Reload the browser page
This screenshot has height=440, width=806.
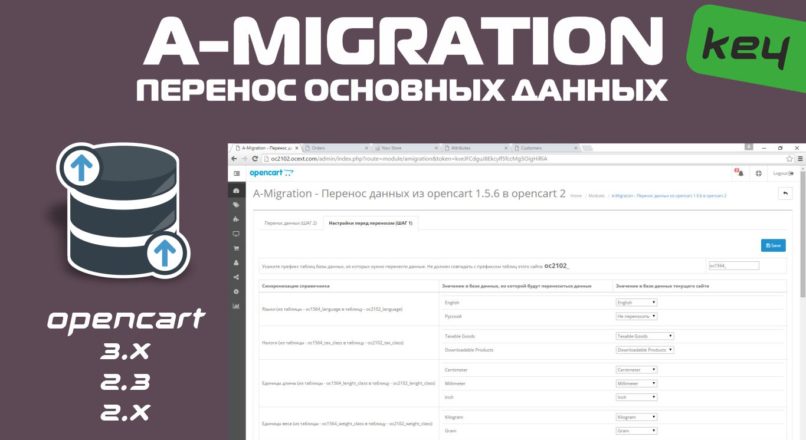tap(254, 159)
